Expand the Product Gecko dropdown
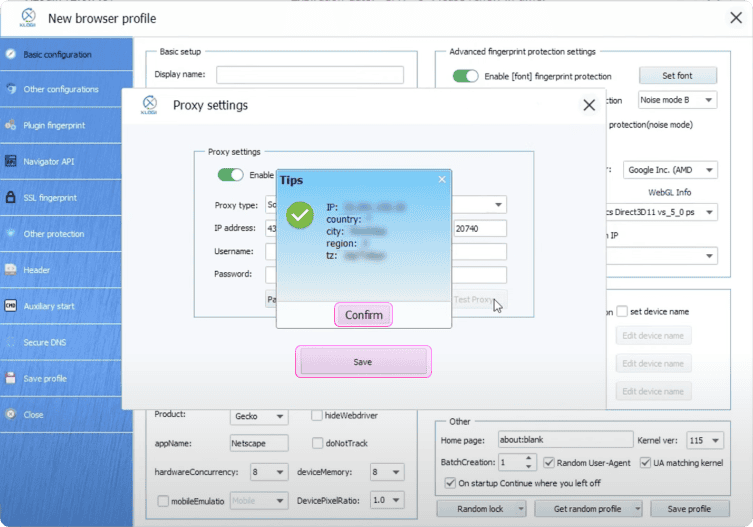Screen dimensions: 753x527 pos(259,416)
